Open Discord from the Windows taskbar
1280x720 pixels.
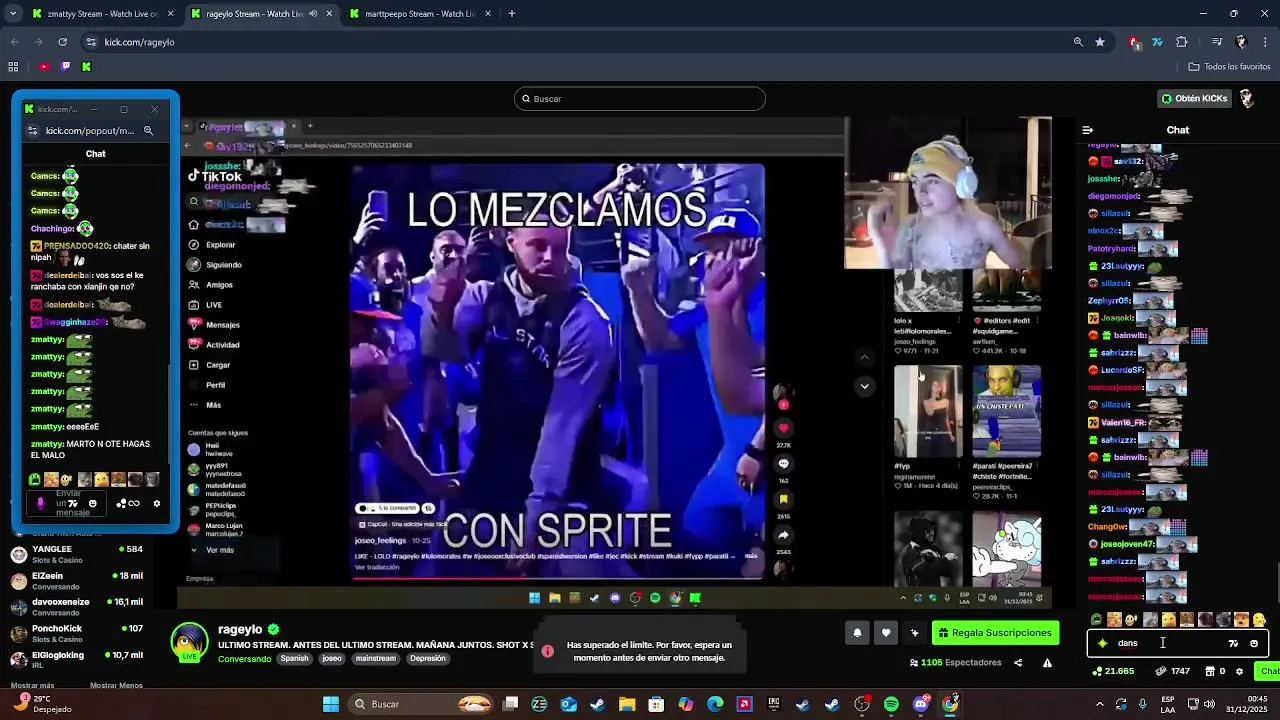pyautogui.click(x=921, y=704)
